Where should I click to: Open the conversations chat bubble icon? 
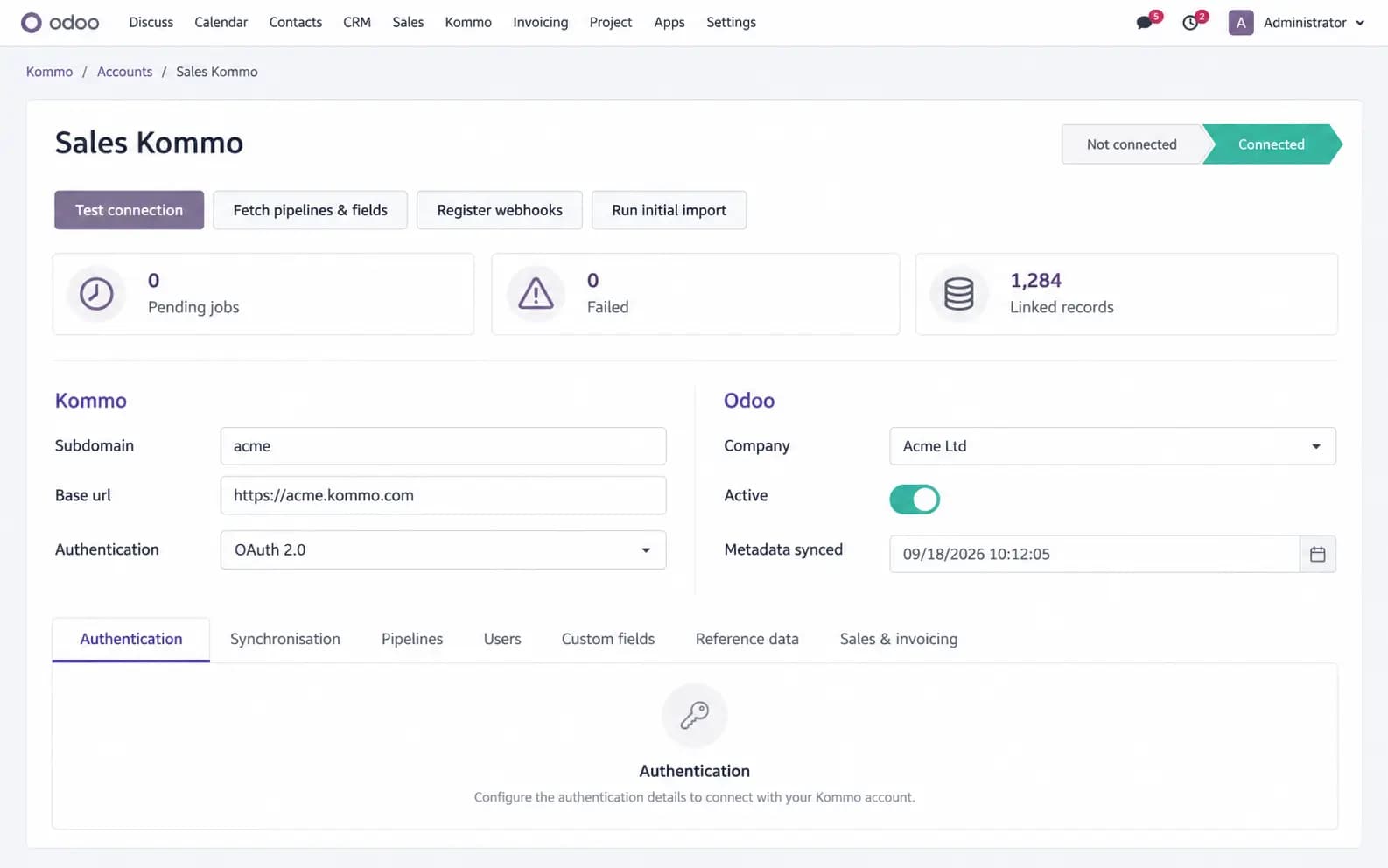pos(1144,23)
